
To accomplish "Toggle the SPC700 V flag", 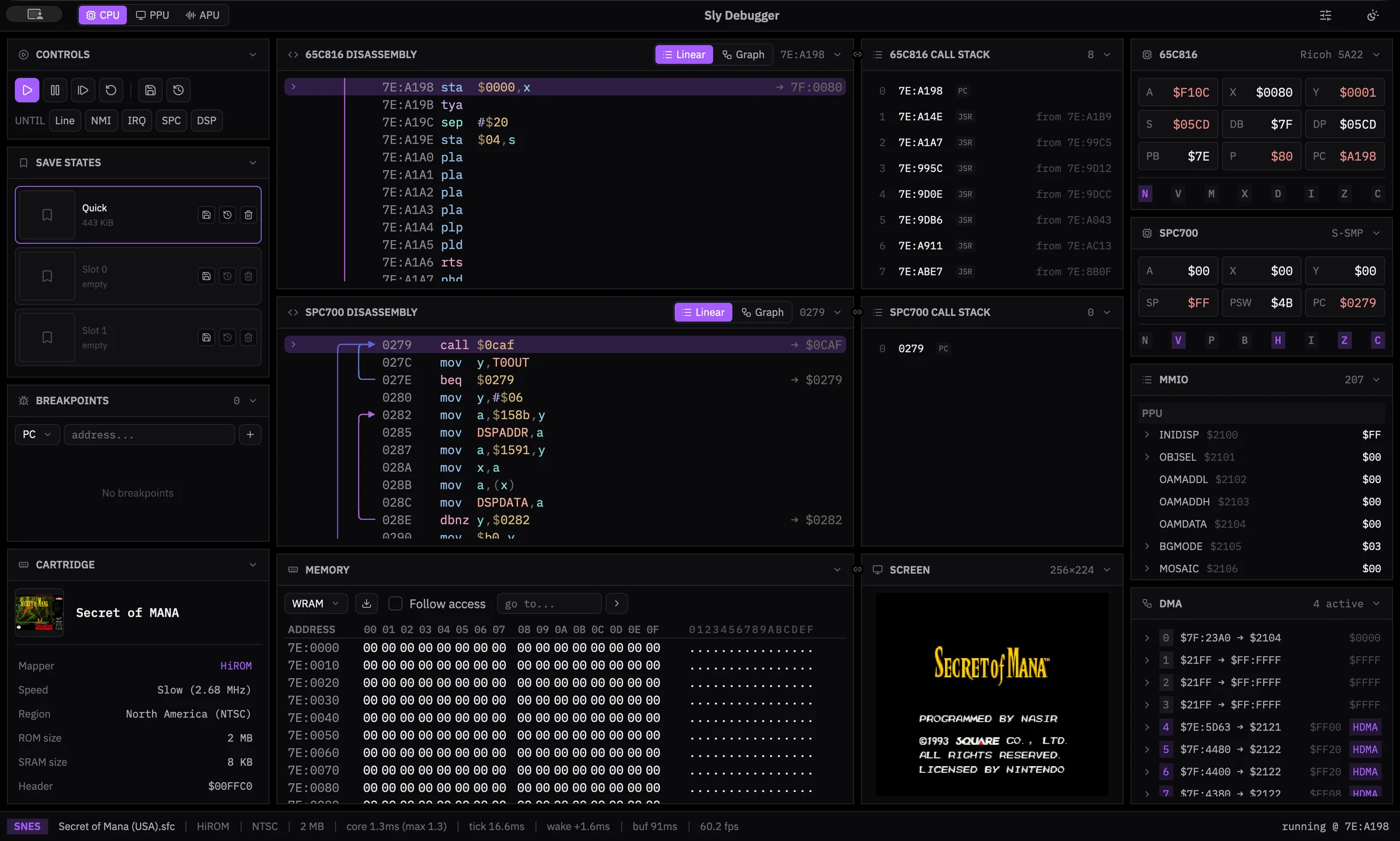I will coord(1178,340).
